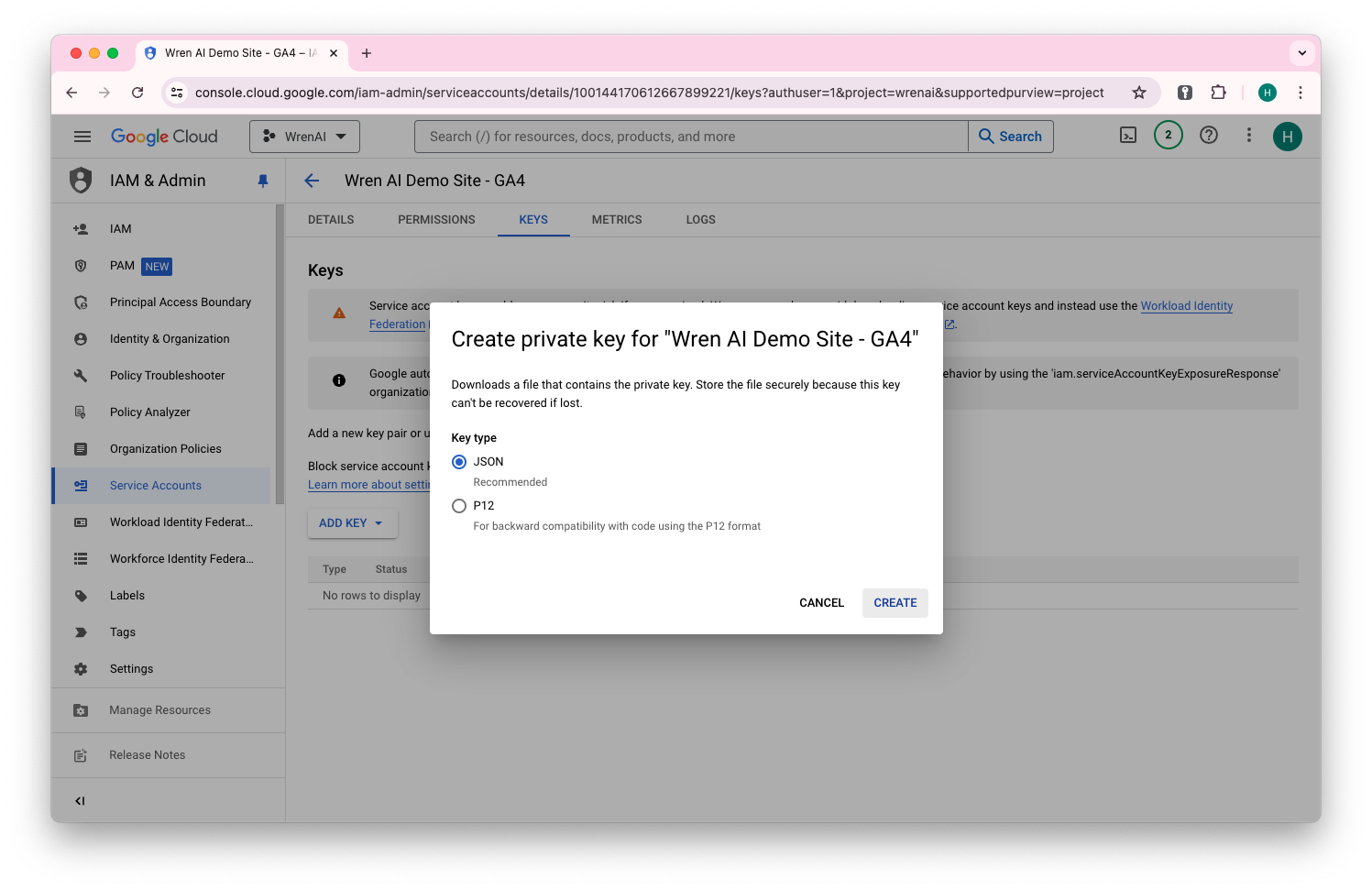This screenshot has height=890, width=1372.
Task: Open the main navigation hamburger menu
Action: (82, 137)
